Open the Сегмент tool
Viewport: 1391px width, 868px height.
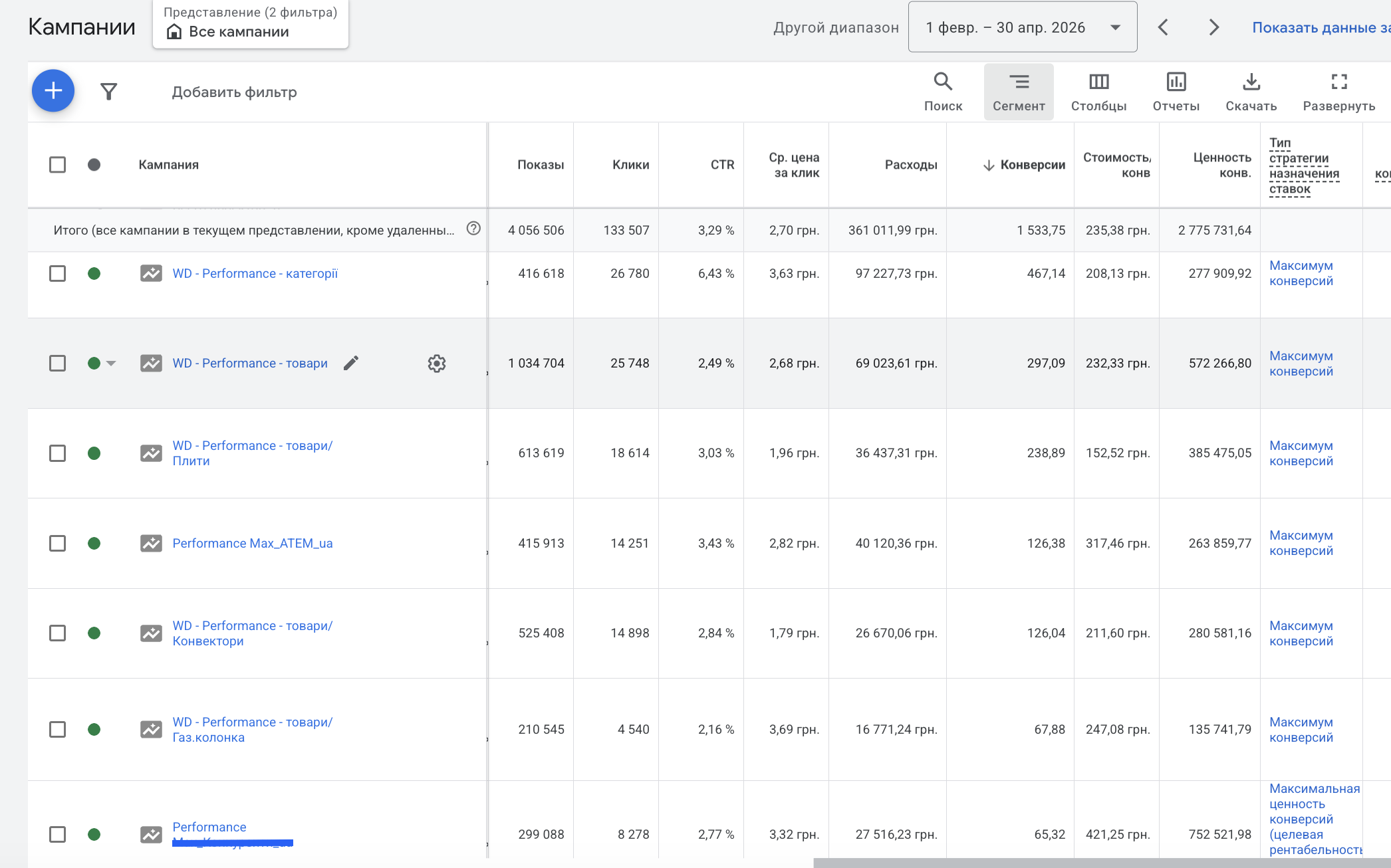pos(1019,92)
